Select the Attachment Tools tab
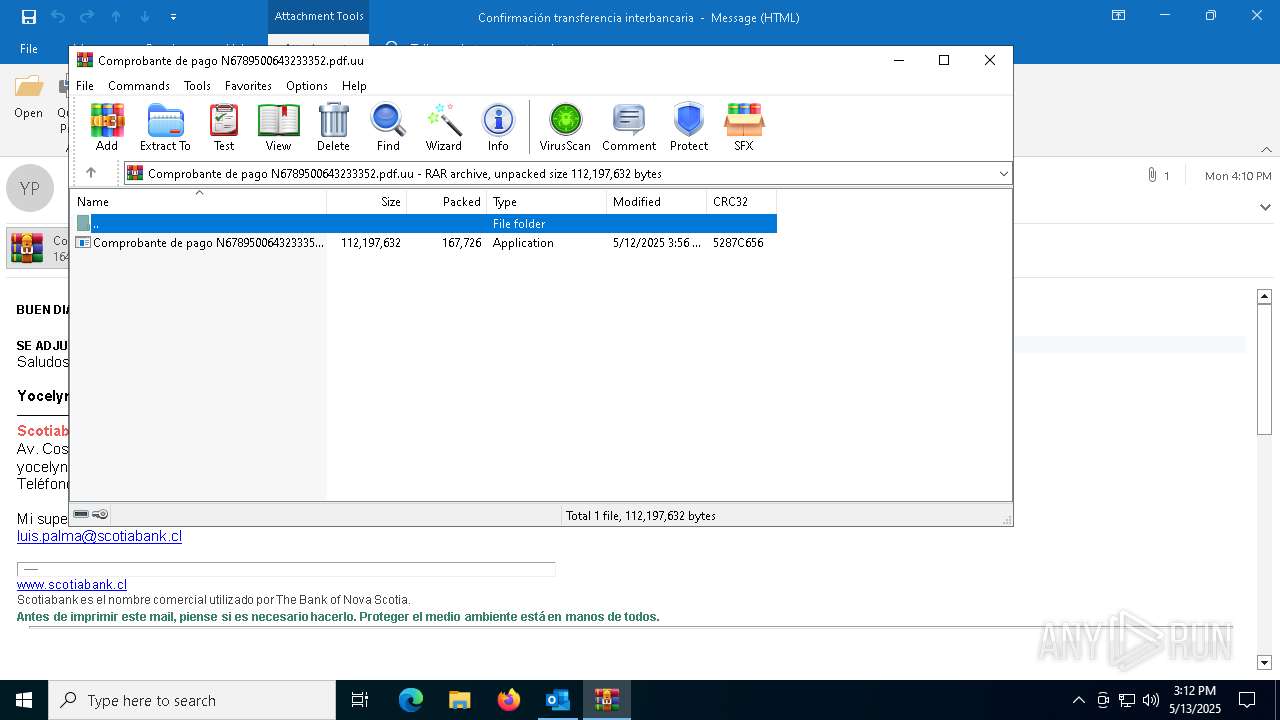 [318, 16]
